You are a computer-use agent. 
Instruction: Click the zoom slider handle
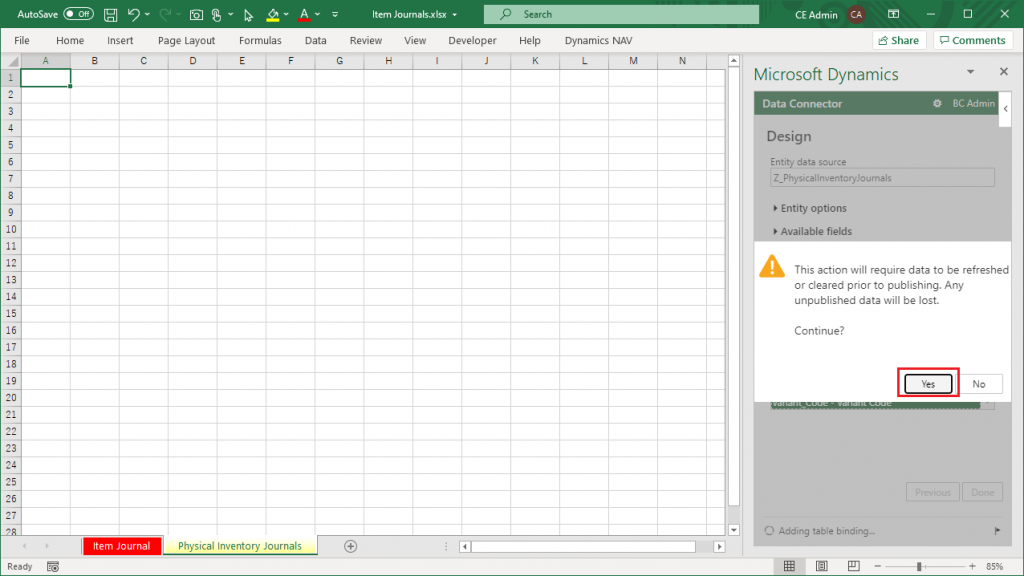(x=919, y=566)
